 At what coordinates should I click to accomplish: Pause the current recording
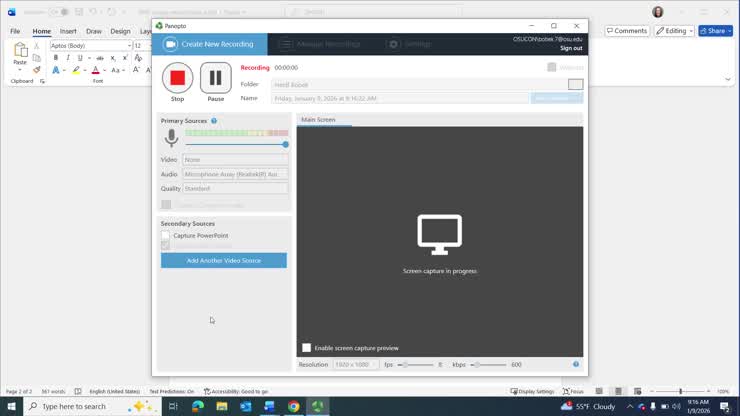point(215,78)
